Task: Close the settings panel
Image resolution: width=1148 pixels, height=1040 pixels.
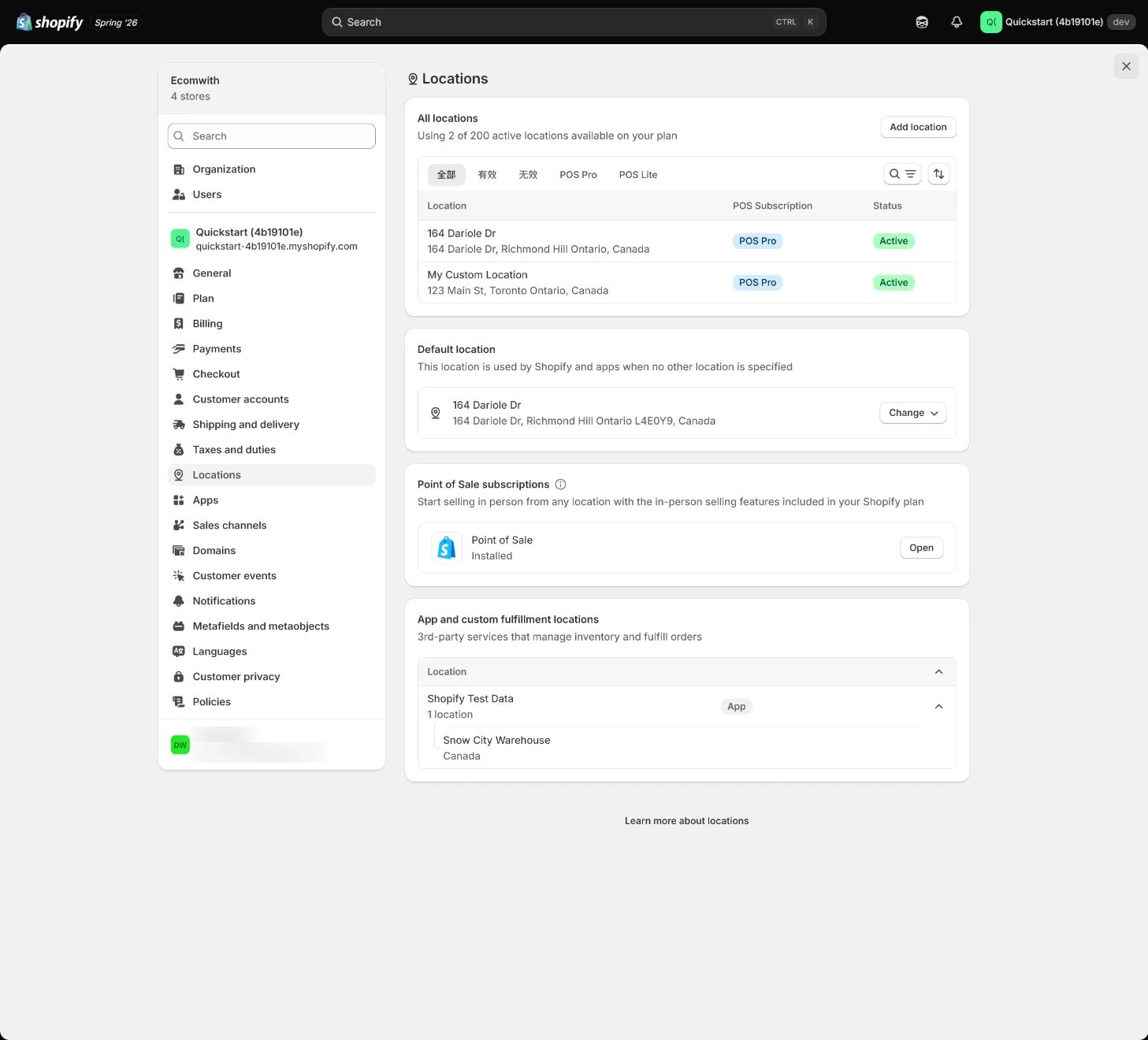Action: [x=1126, y=66]
